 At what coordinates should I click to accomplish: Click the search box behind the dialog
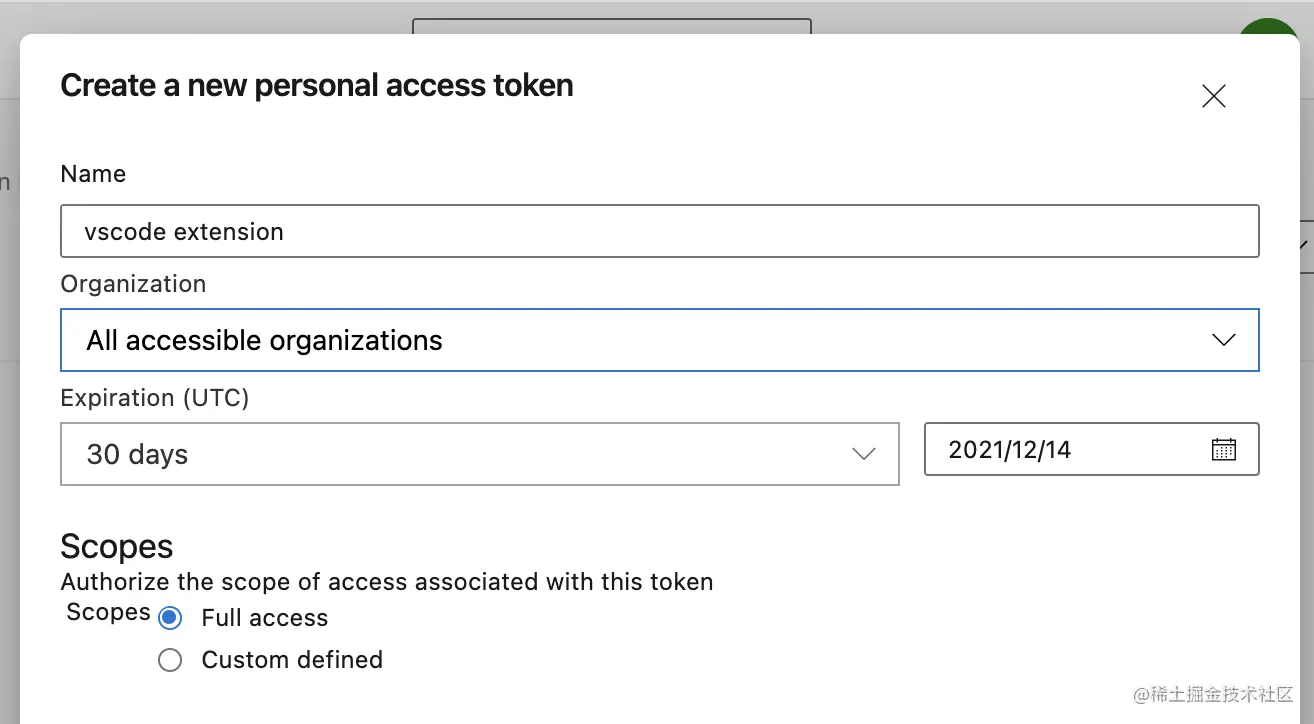tap(610, 27)
